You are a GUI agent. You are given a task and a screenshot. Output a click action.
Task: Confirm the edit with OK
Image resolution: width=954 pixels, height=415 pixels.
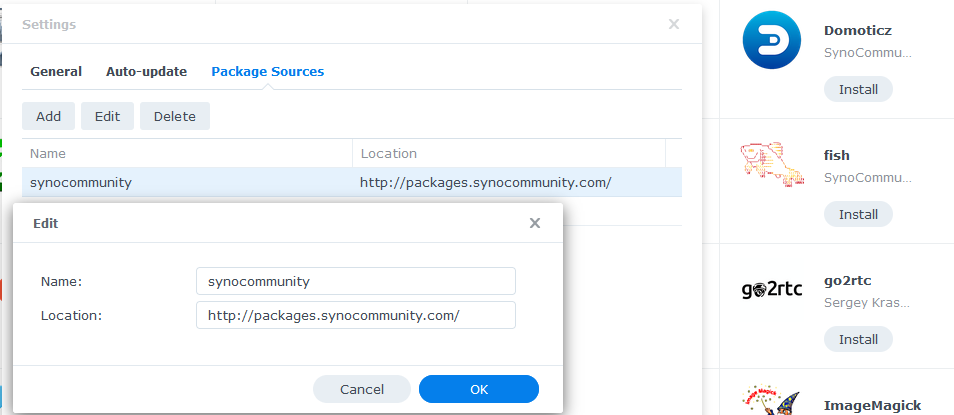[479, 389]
